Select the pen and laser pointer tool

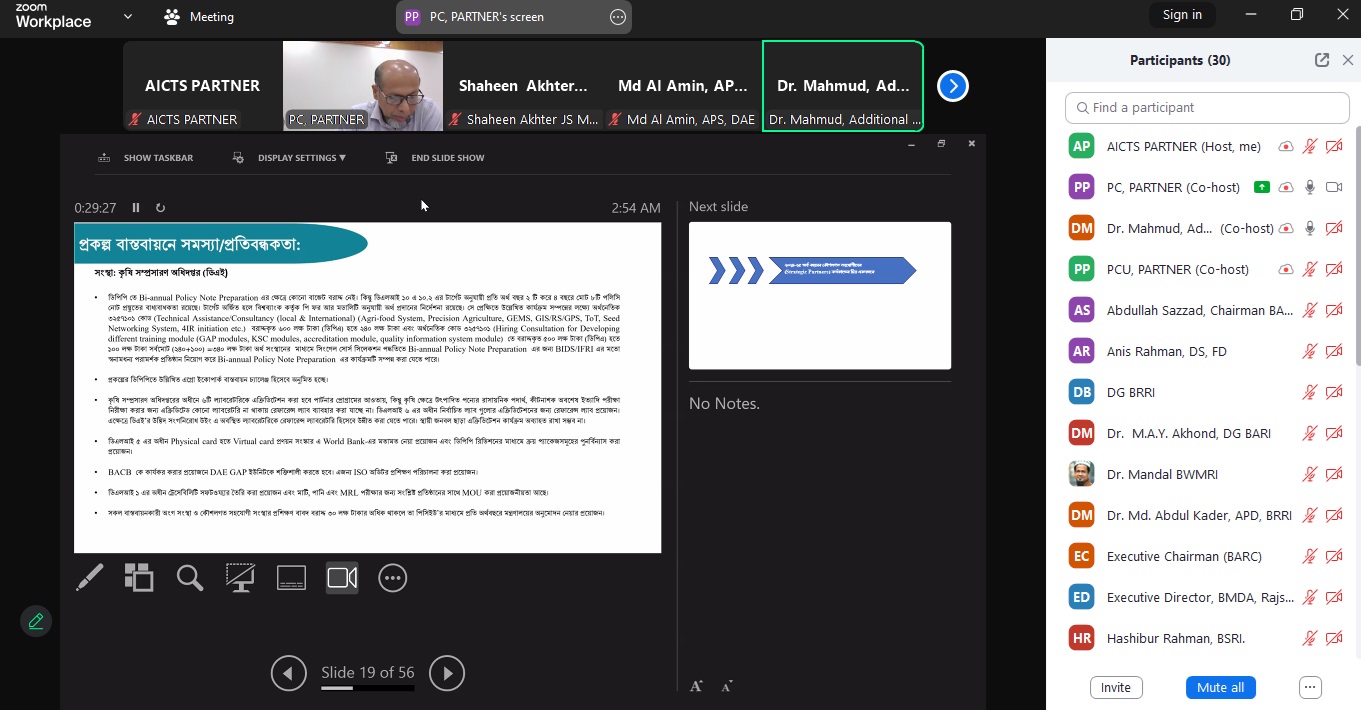click(90, 577)
